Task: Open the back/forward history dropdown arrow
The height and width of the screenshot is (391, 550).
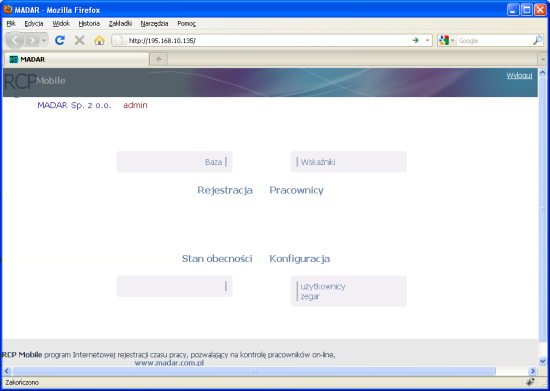Action: [44, 41]
